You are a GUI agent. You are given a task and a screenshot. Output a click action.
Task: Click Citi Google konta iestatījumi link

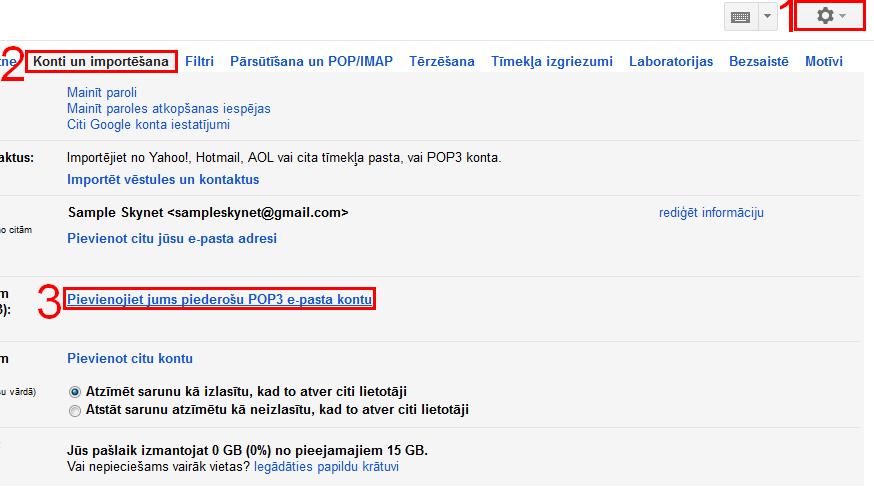[x=148, y=124]
